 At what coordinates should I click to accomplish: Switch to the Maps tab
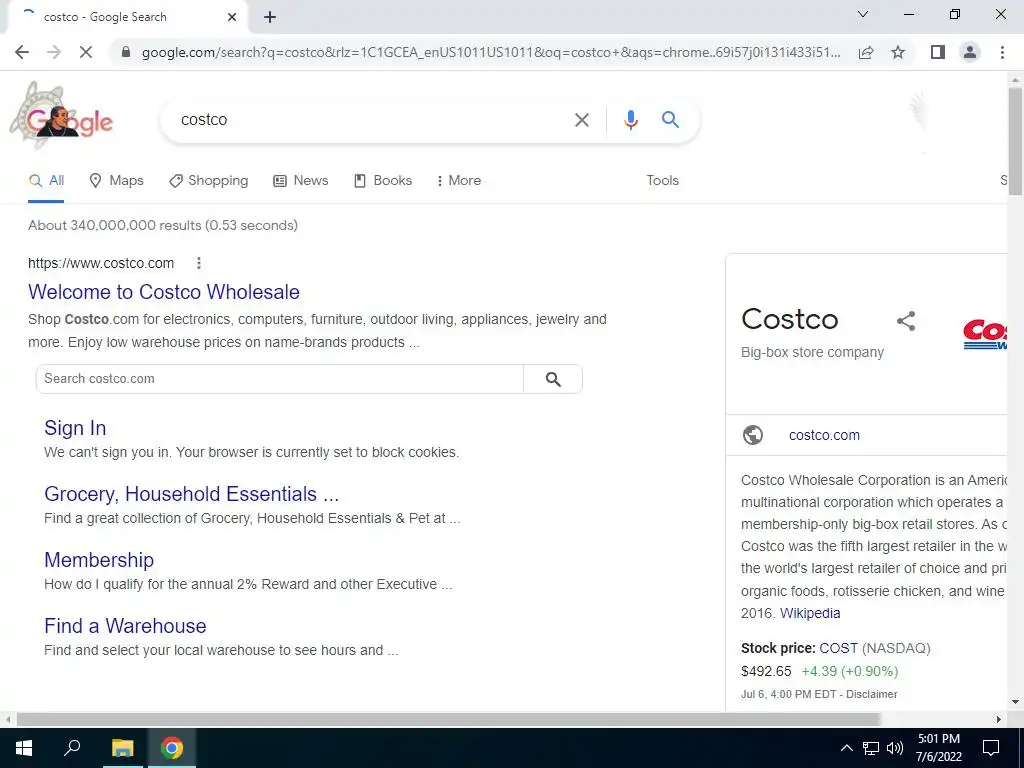point(116,181)
